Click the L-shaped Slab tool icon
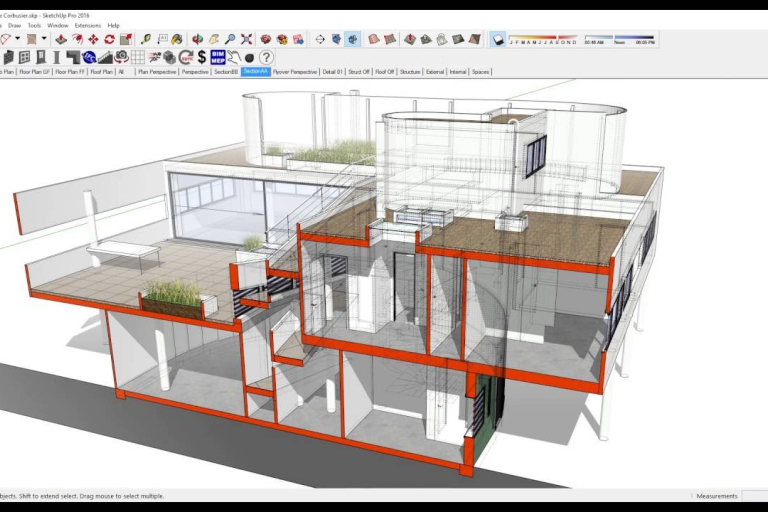The height and width of the screenshot is (512, 768). (x=73, y=57)
